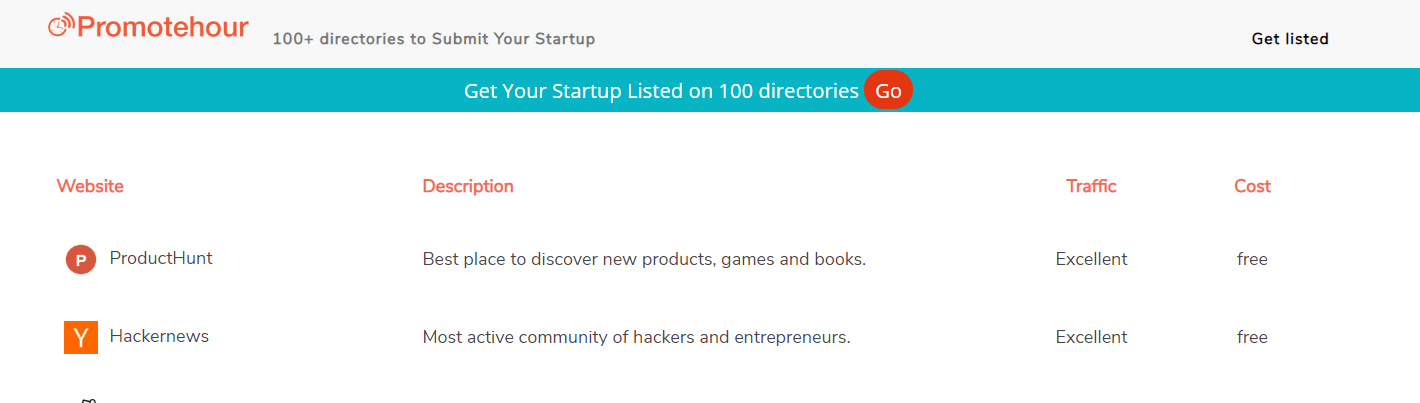Click the orange Hackernews Y icon
The width and height of the screenshot is (1420, 403).
tap(81, 338)
